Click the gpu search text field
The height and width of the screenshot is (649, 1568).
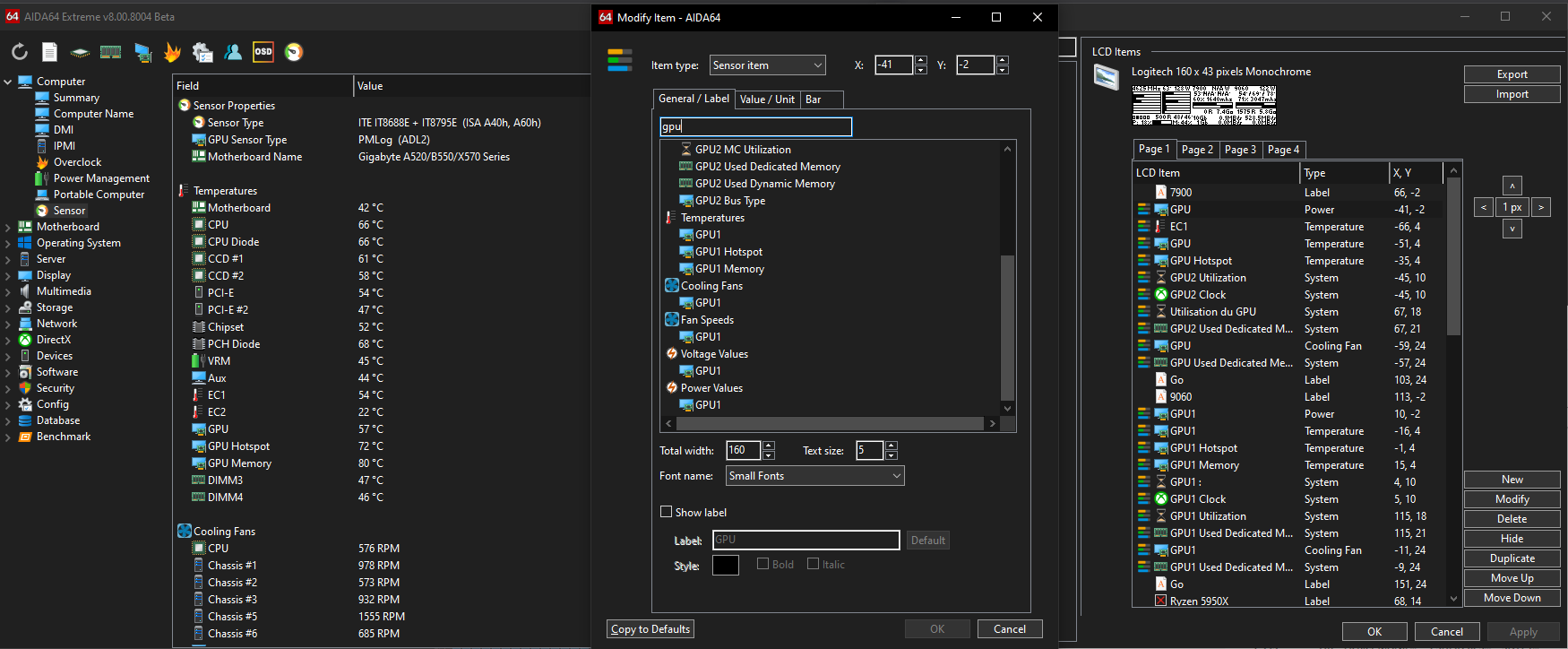[755, 127]
